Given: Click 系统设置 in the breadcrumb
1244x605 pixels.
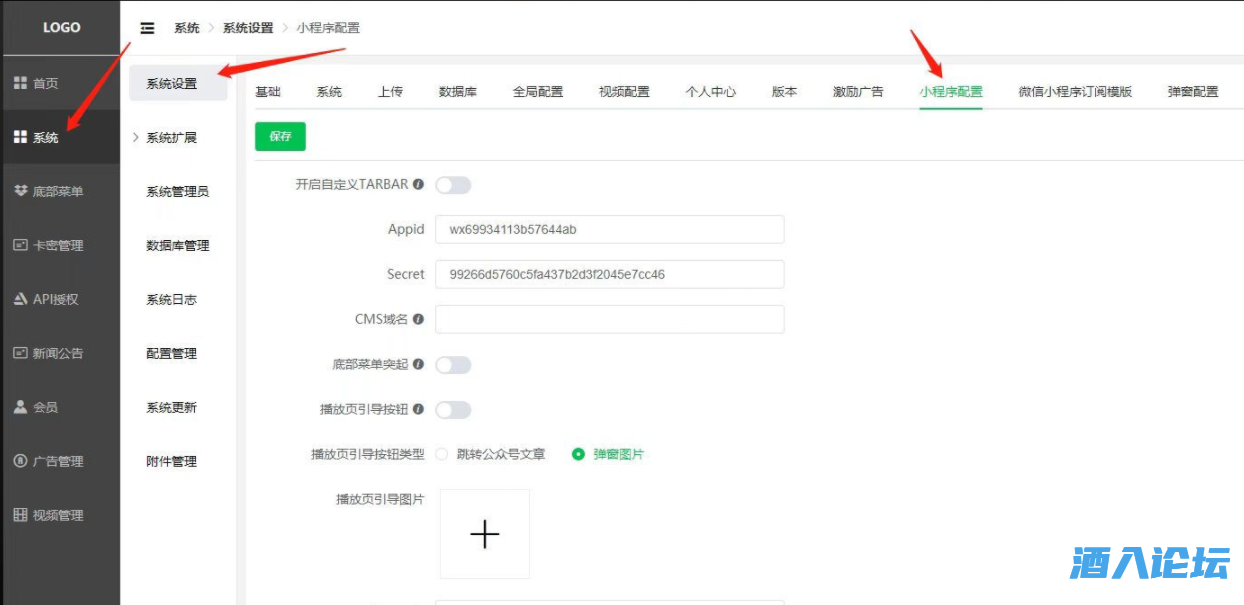Looking at the screenshot, I should (x=248, y=28).
